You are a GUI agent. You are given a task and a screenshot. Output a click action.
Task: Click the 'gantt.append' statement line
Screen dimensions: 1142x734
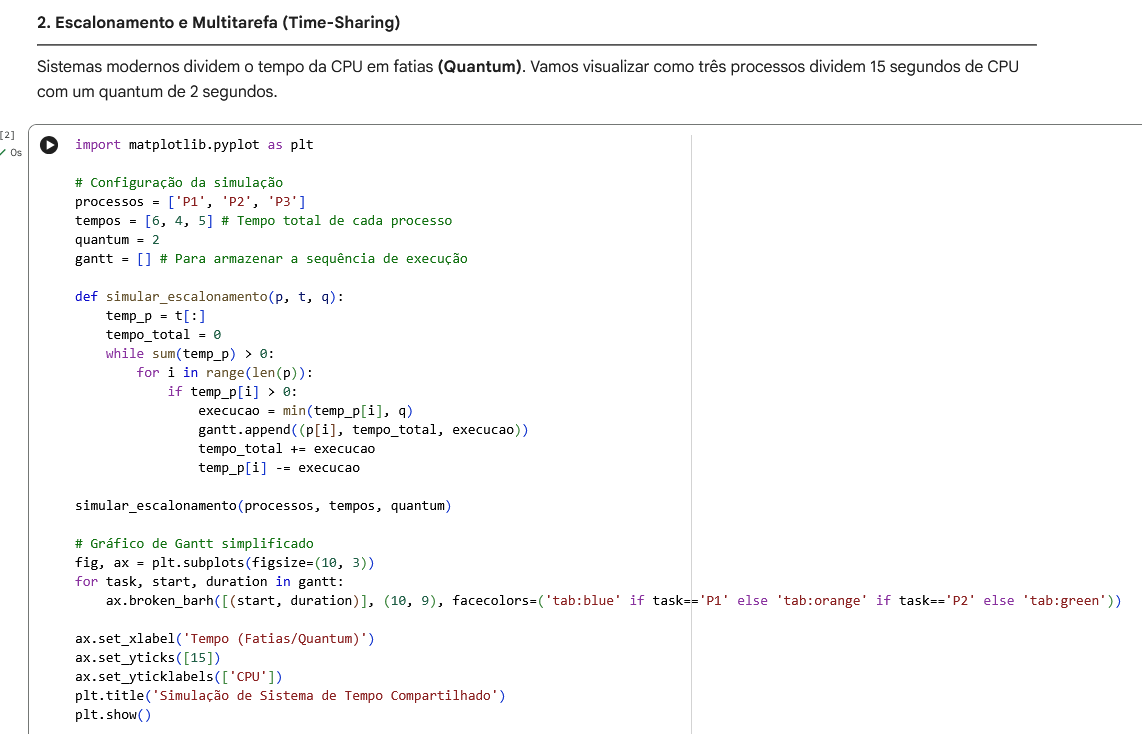click(362, 430)
